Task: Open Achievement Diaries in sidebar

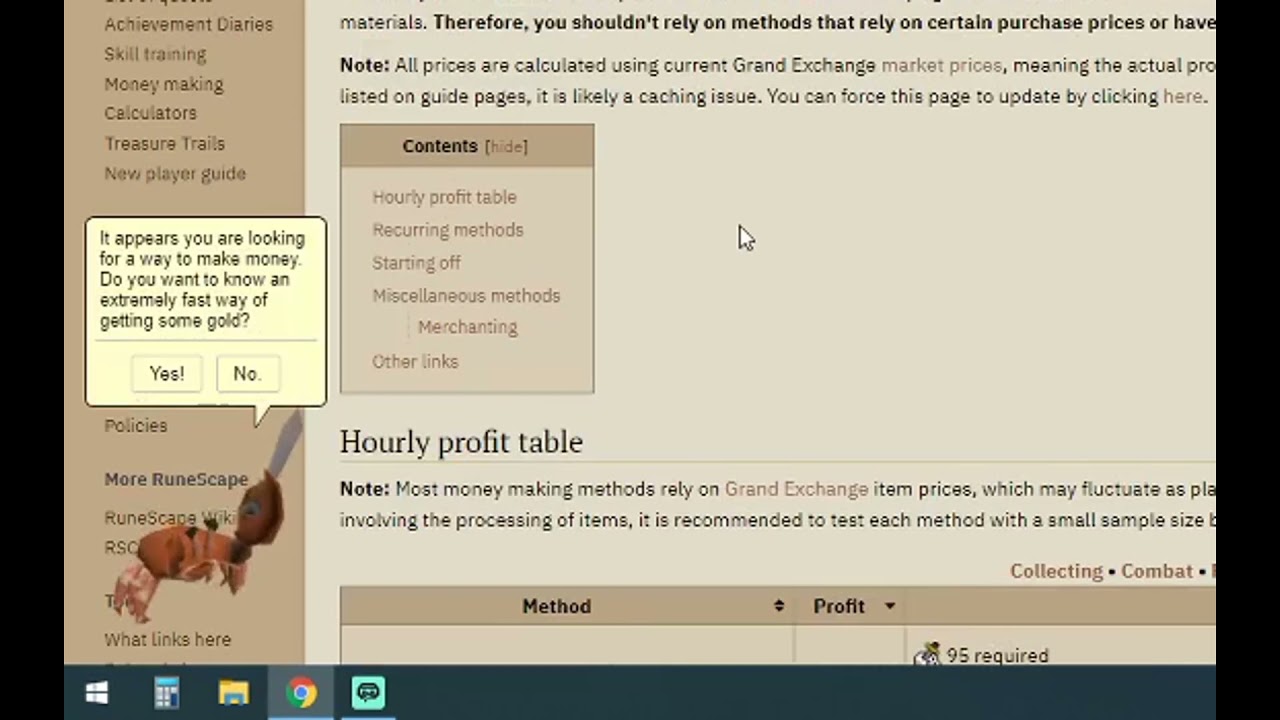Action: (188, 24)
